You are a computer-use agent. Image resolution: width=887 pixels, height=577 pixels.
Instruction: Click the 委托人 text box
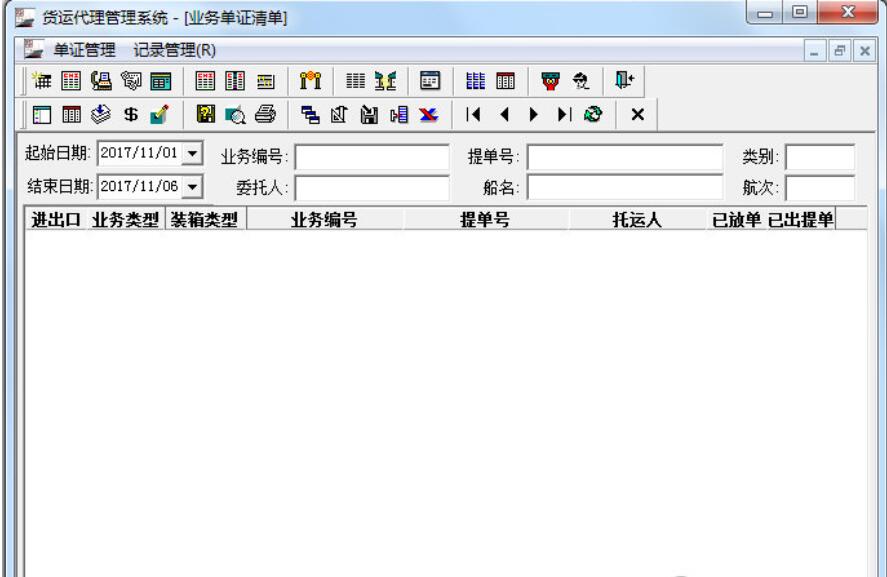pyautogui.click(x=370, y=184)
